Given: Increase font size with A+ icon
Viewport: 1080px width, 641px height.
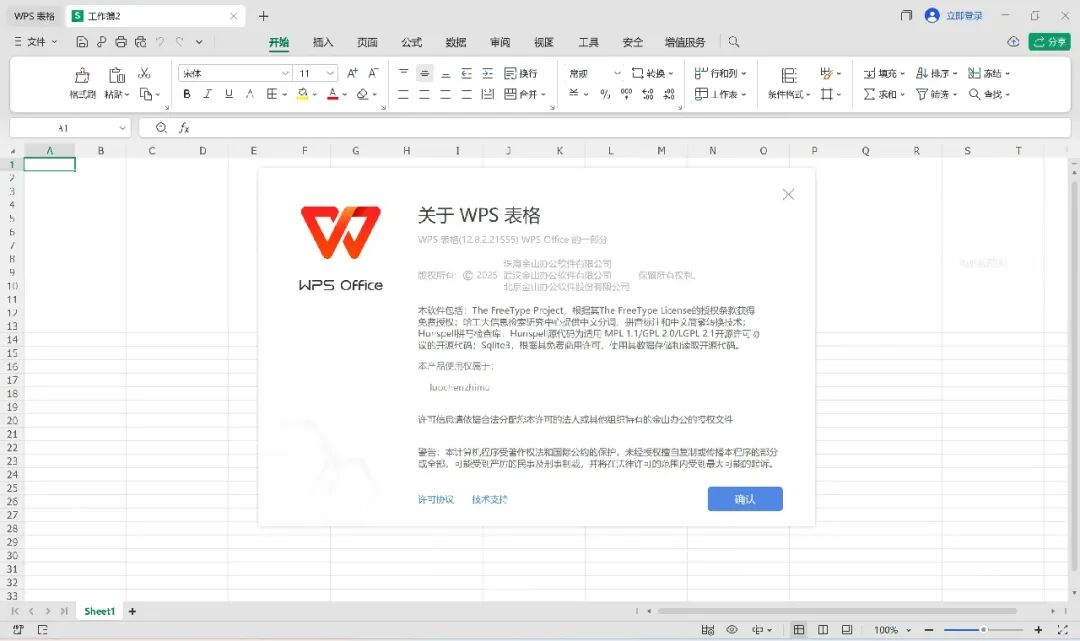Looking at the screenshot, I should 352,73.
